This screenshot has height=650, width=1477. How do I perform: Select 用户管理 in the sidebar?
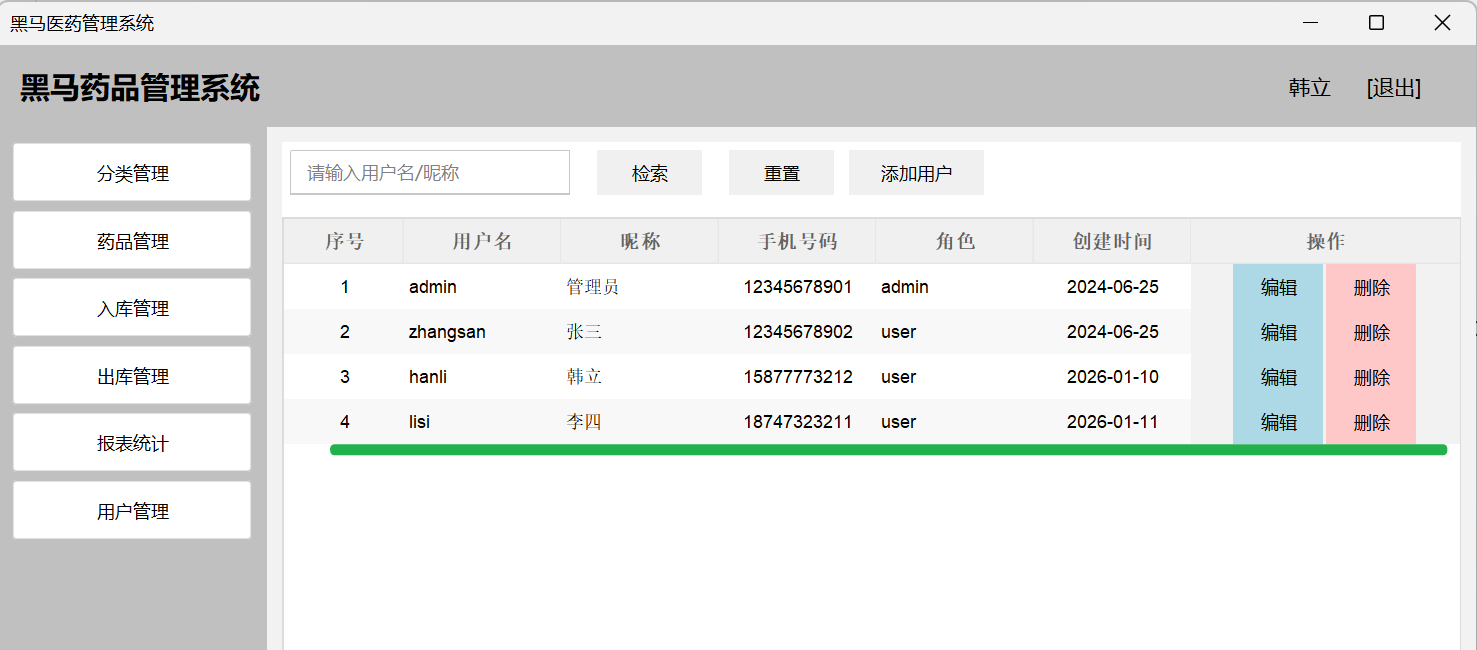click(132, 511)
